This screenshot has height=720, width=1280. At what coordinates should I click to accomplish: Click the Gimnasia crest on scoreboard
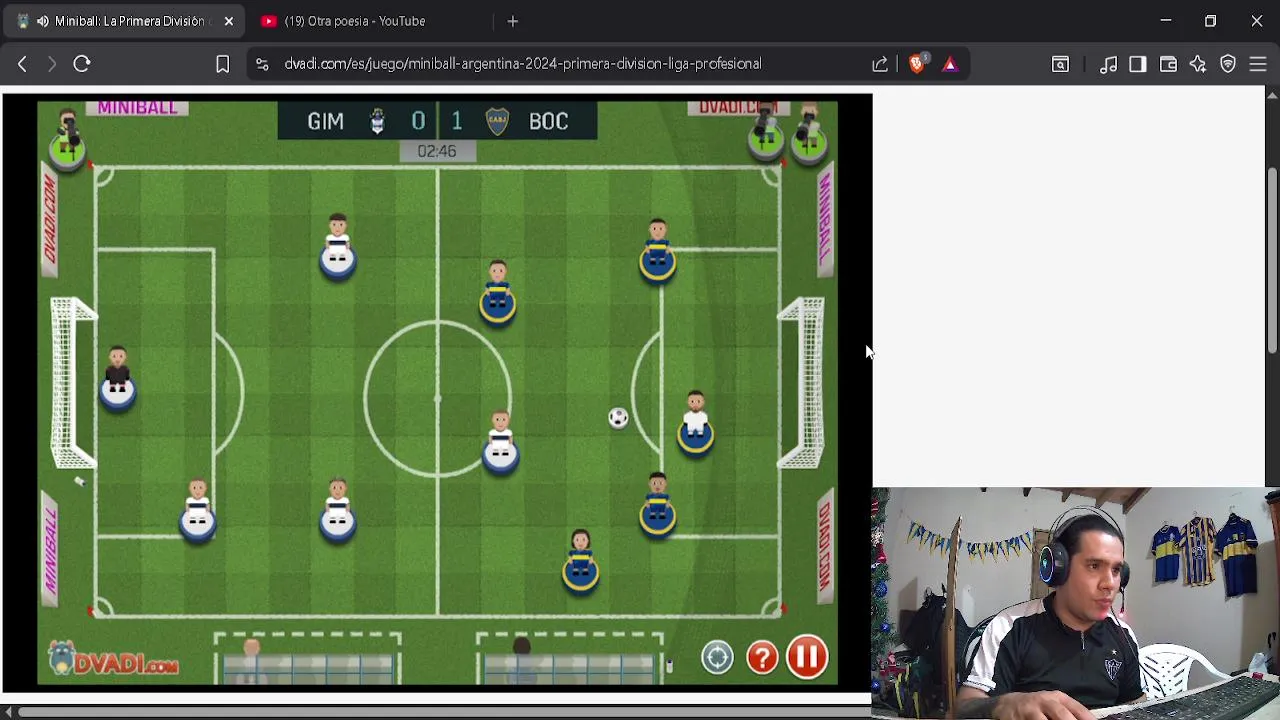click(x=377, y=121)
